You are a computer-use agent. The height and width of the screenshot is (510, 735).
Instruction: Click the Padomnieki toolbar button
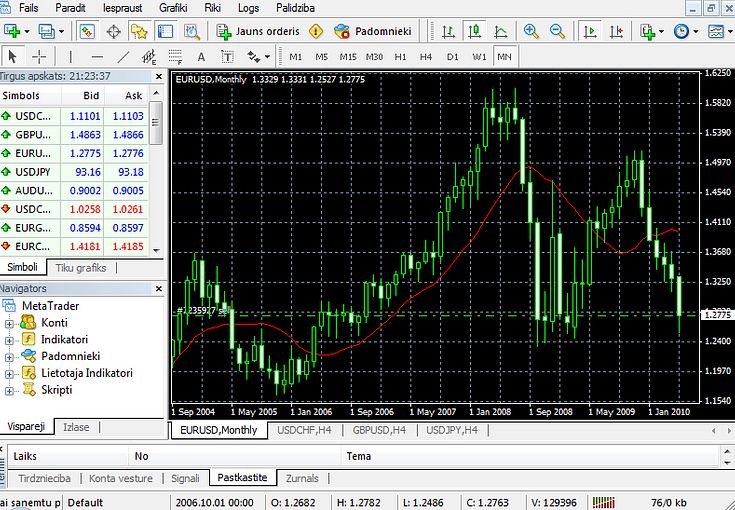(372, 31)
